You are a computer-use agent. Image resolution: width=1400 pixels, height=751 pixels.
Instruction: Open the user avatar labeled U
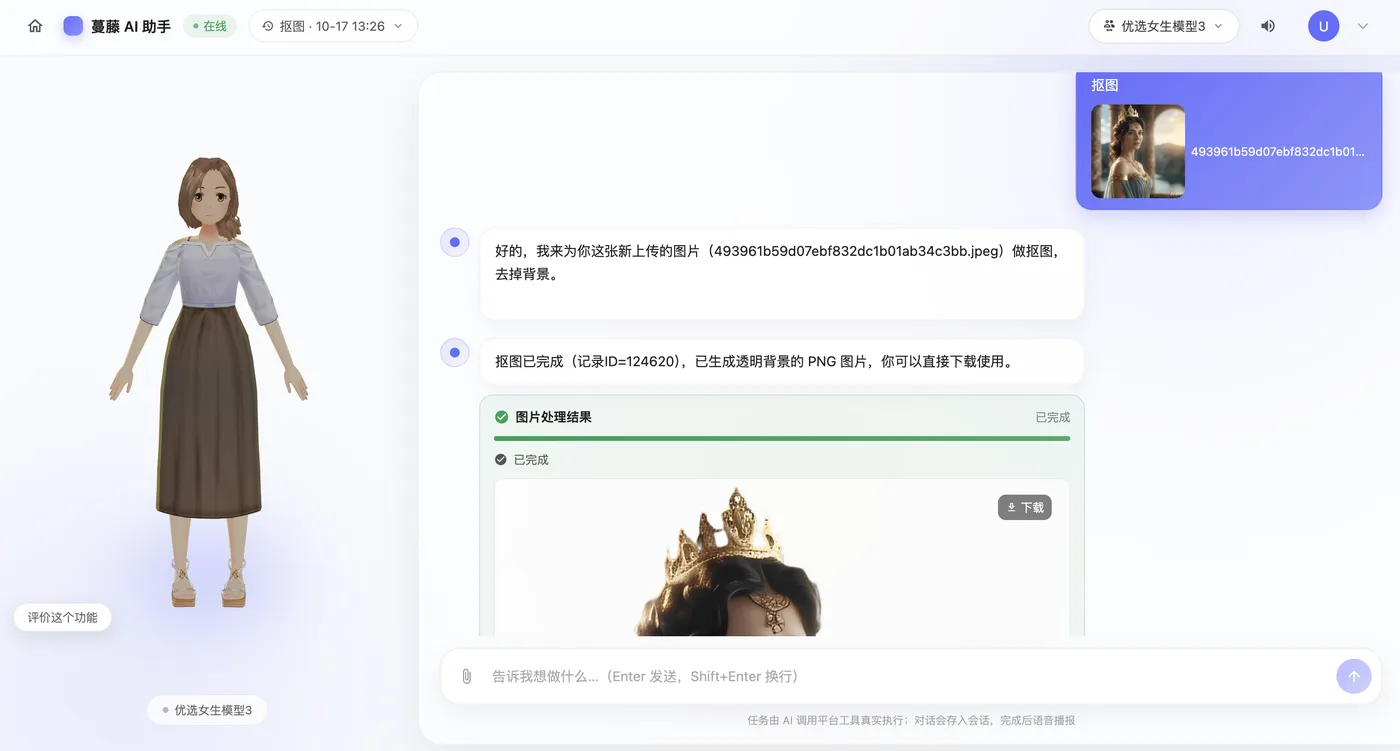[1323, 26]
